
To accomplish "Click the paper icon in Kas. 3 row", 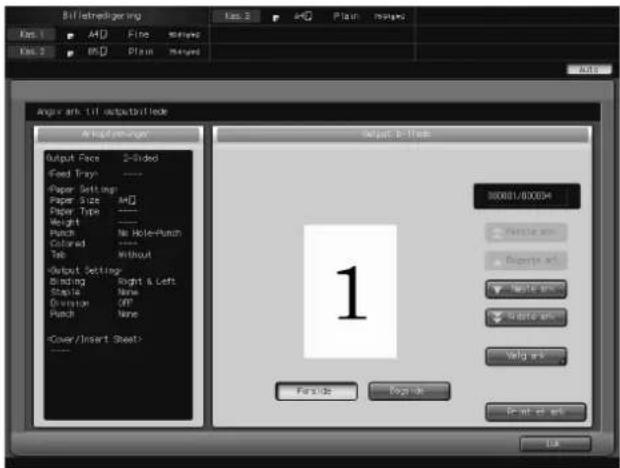I will 276,18.
